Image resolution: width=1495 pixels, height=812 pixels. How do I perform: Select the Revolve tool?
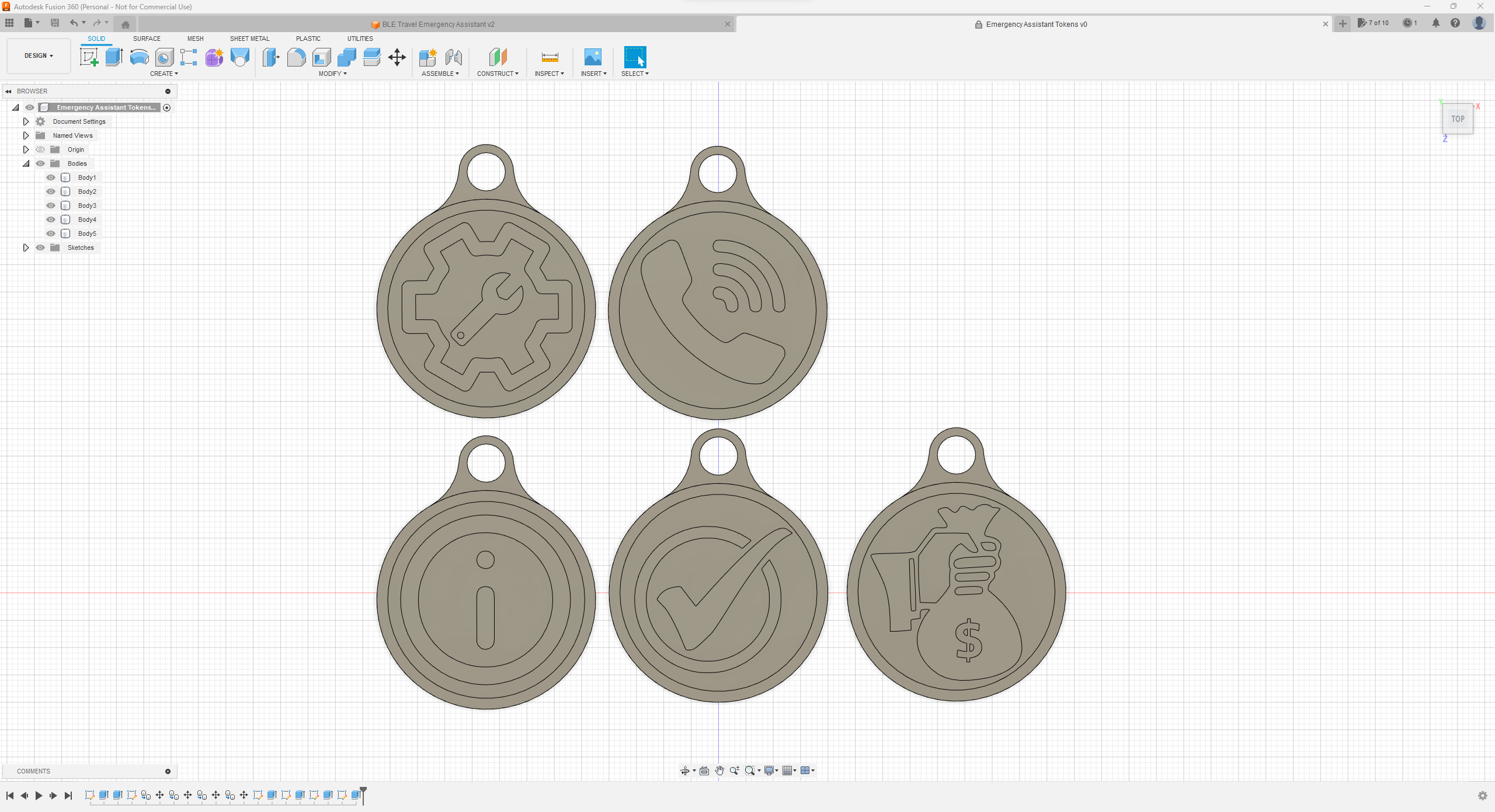[x=139, y=57]
